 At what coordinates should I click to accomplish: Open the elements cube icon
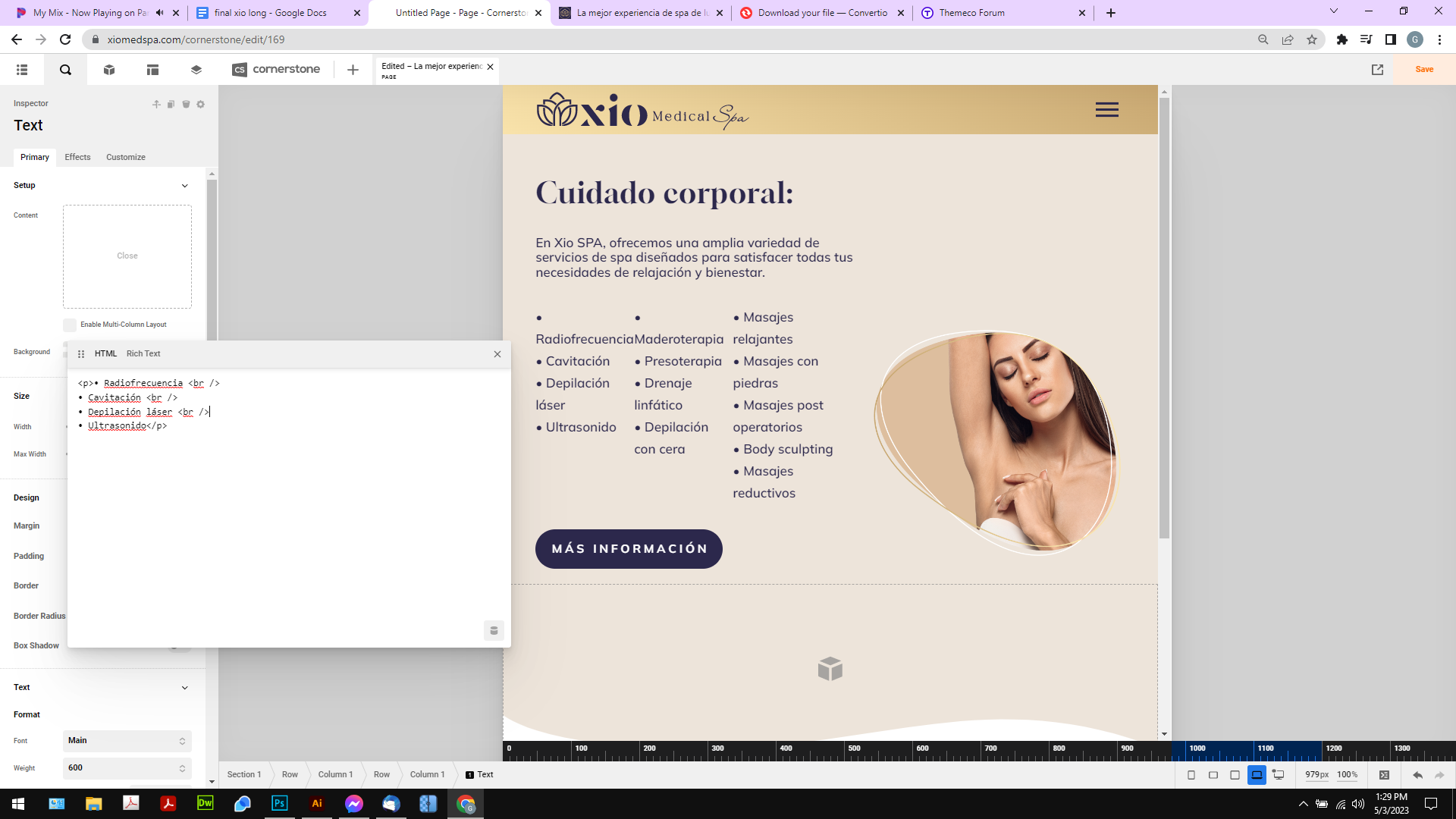(109, 70)
